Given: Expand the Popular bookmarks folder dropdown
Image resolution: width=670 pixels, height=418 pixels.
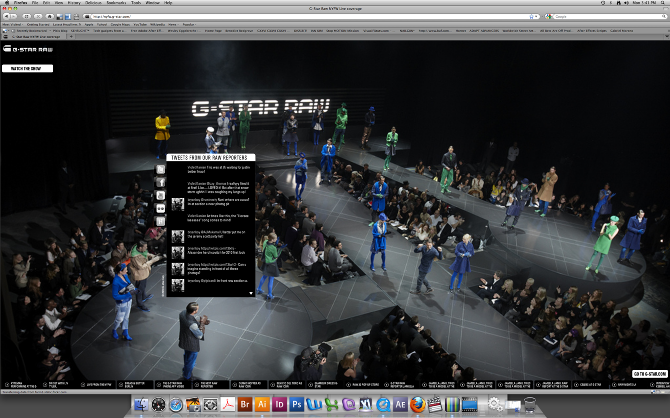Looking at the screenshot, I should [x=189, y=24].
